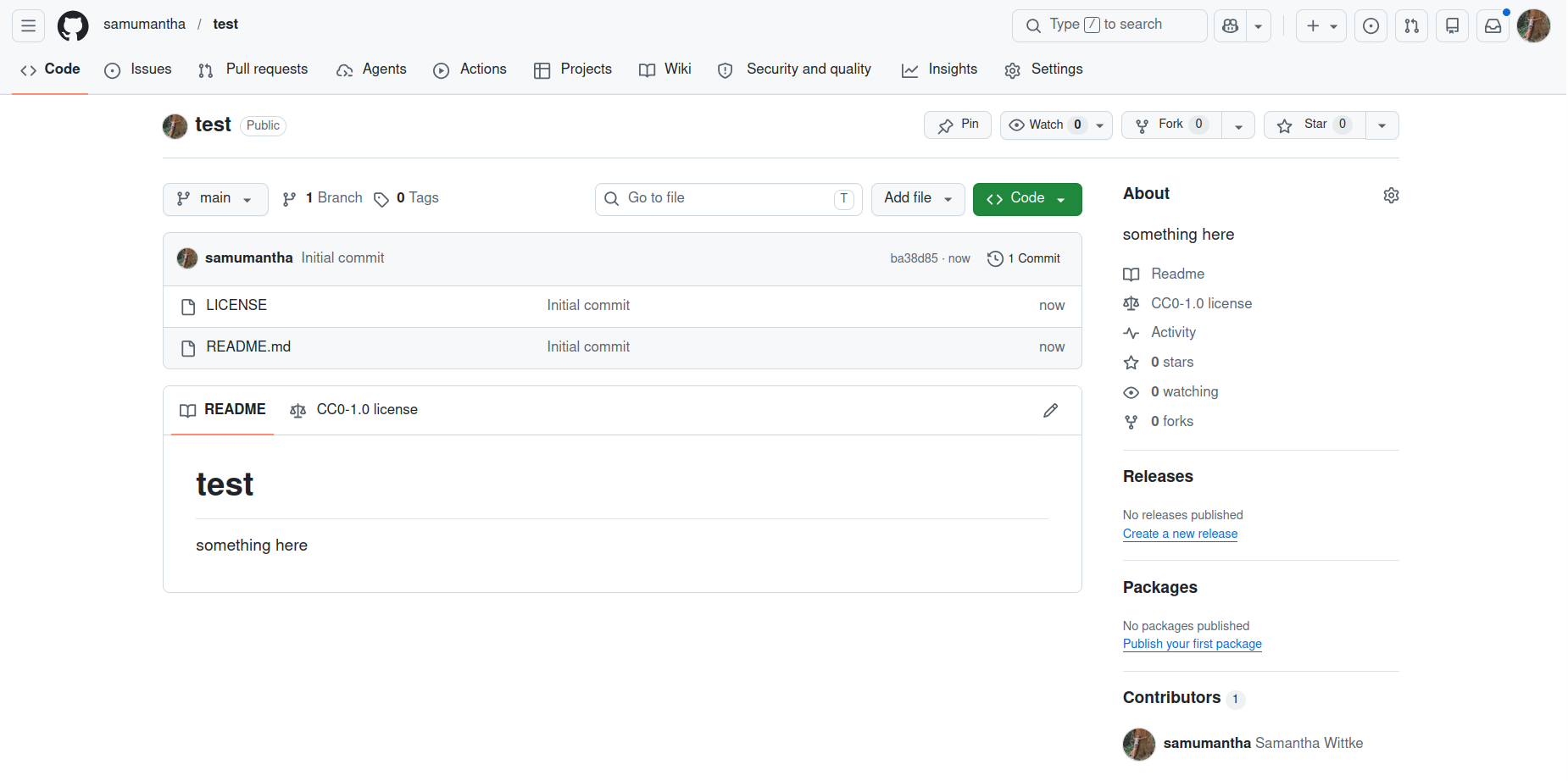Open the issues icon in top header
The image size is (1568, 781).
[x=1371, y=25]
